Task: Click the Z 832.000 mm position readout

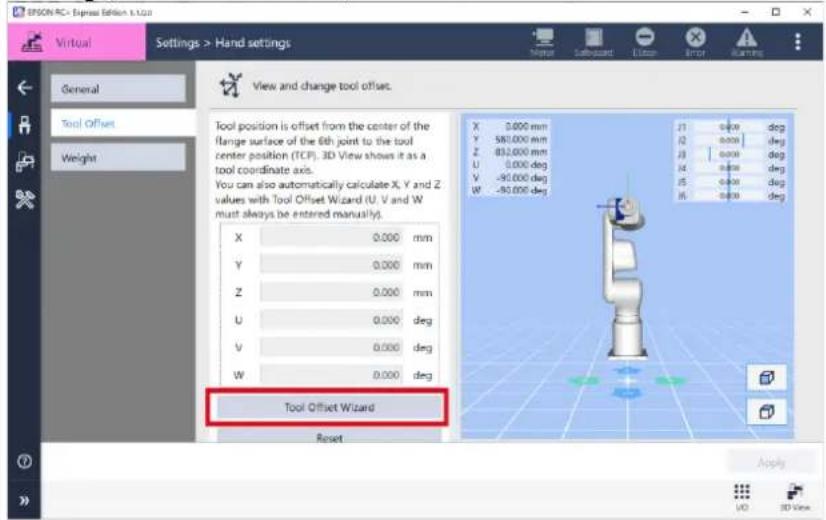Action: point(510,152)
